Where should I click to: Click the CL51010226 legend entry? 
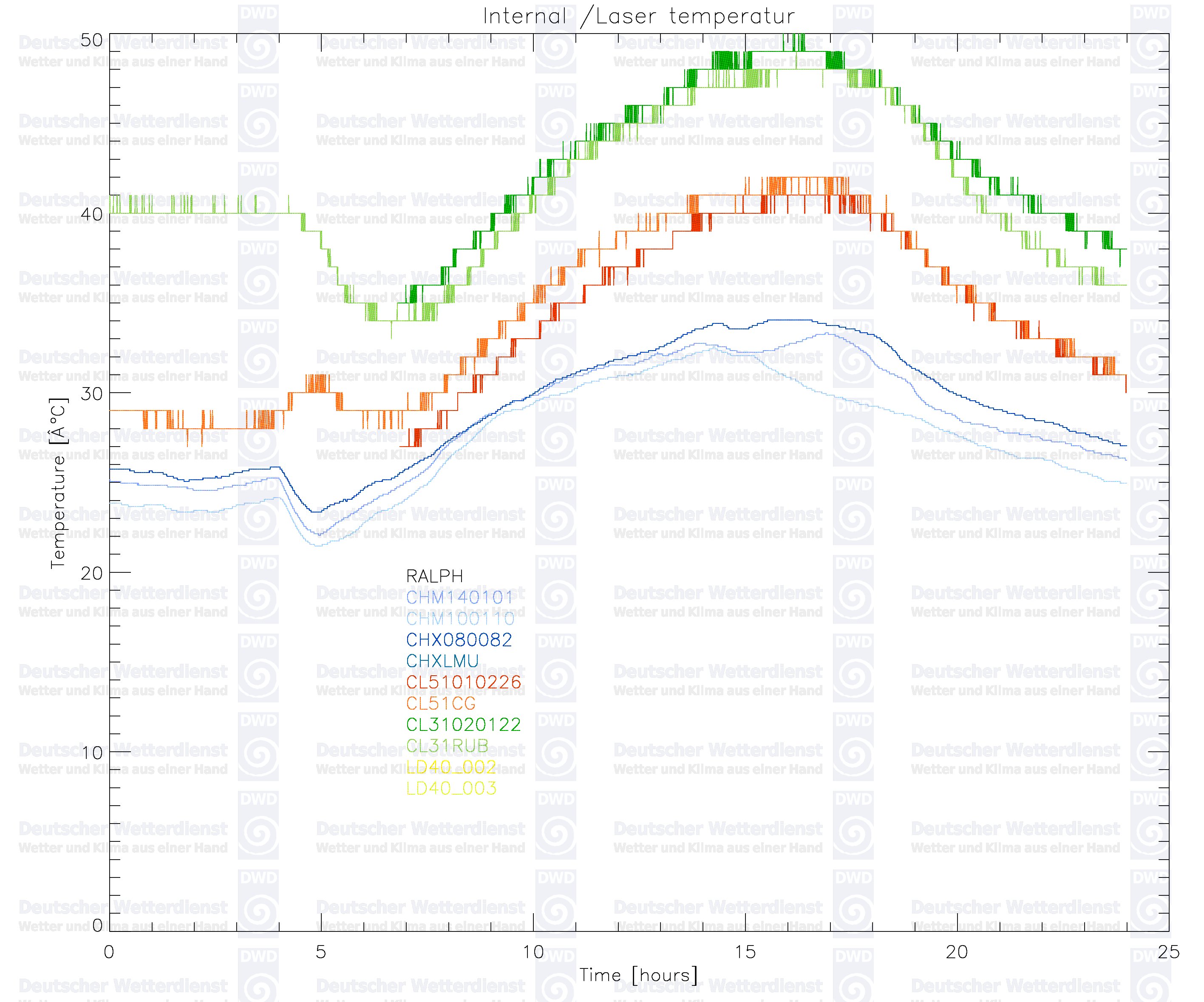click(463, 682)
